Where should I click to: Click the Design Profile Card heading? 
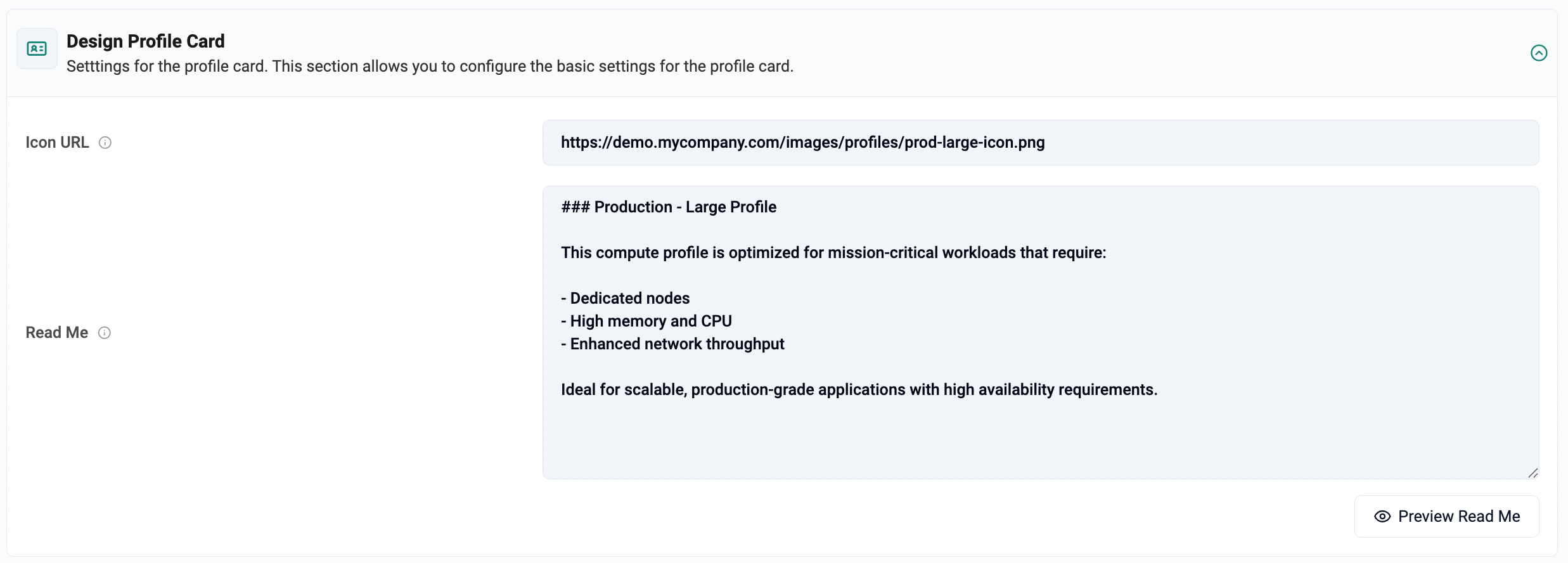tap(146, 41)
